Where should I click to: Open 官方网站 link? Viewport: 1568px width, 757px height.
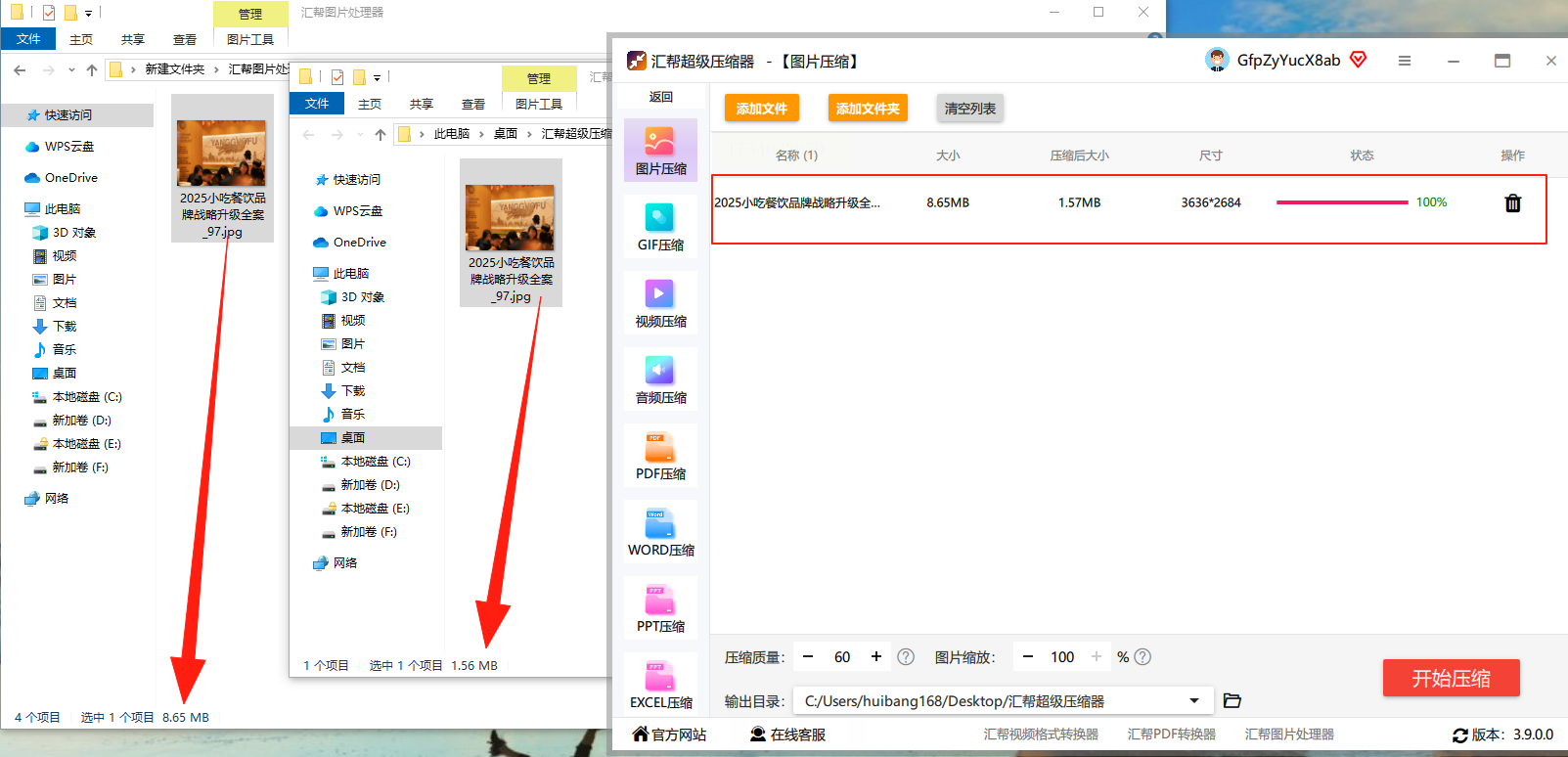tap(669, 735)
